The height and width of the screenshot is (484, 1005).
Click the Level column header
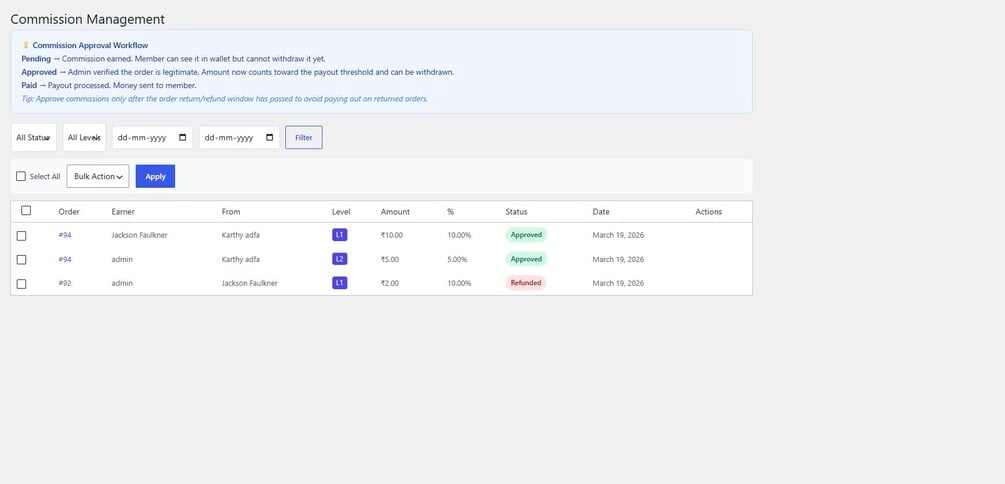pyautogui.click(x=341, y=212)
